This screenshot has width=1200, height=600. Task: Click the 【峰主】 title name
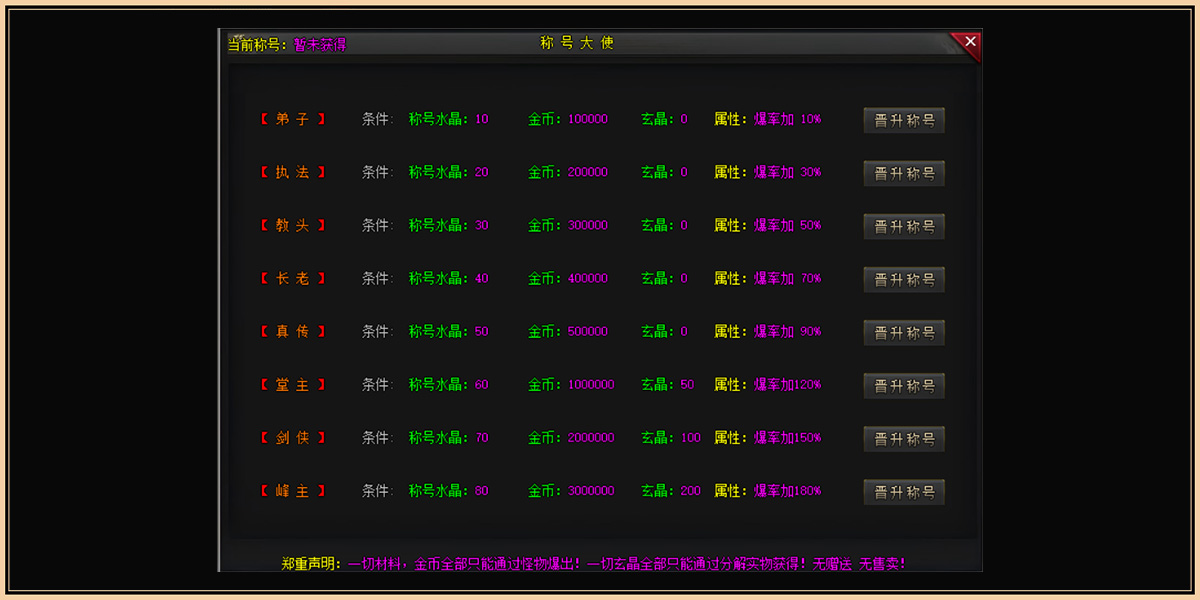point(293,491)
